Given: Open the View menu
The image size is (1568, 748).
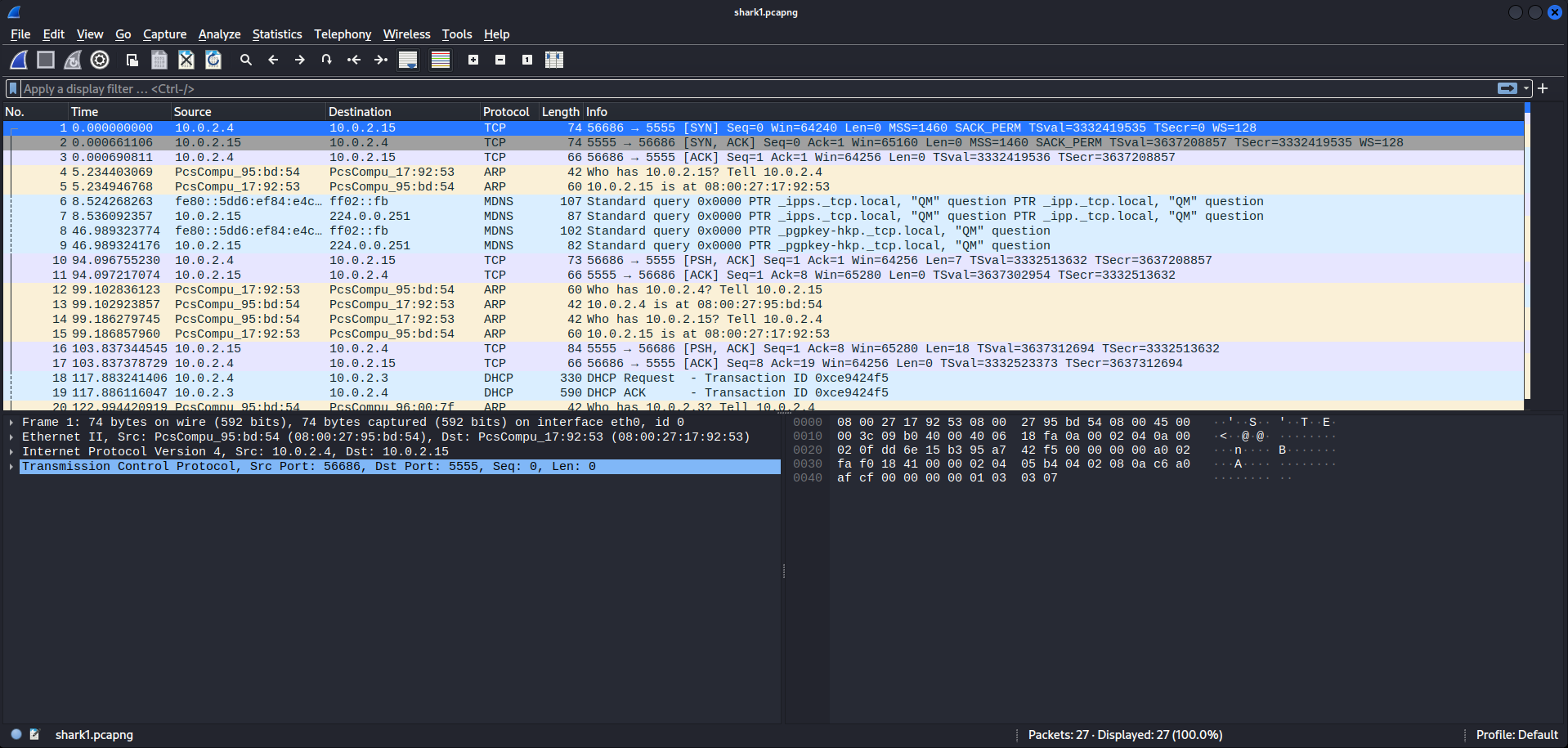Looking at the screenshot, I should (x=90, y=34).
